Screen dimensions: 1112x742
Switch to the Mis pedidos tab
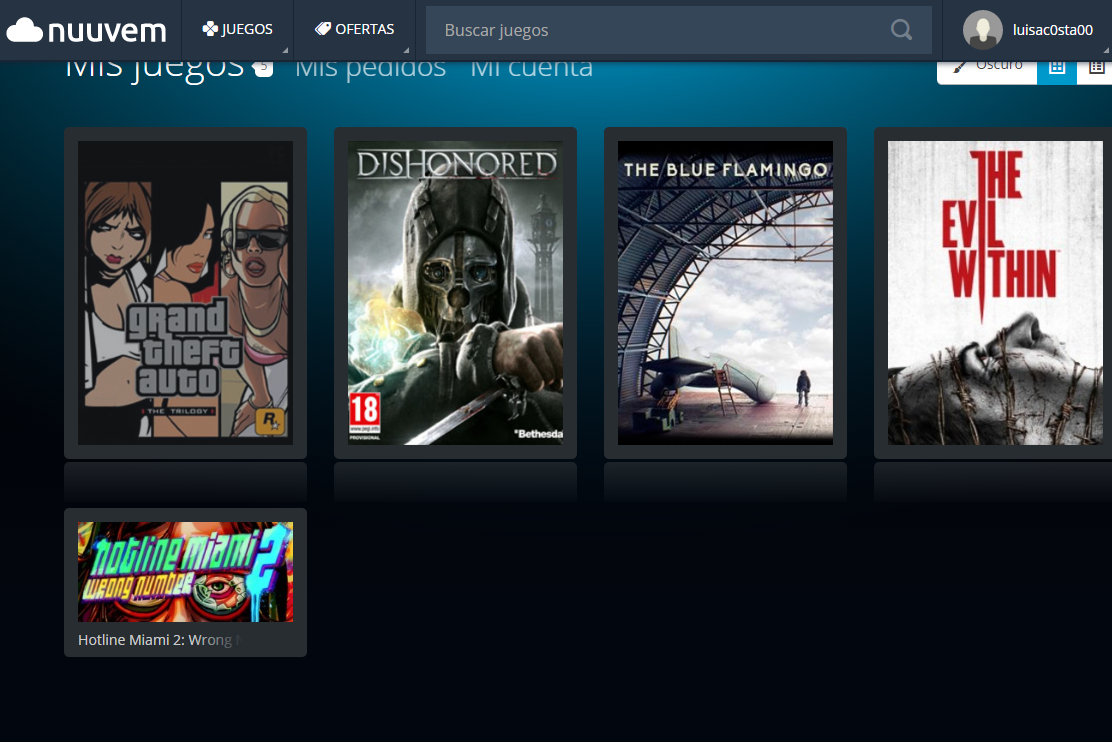(x=370, y=69)
